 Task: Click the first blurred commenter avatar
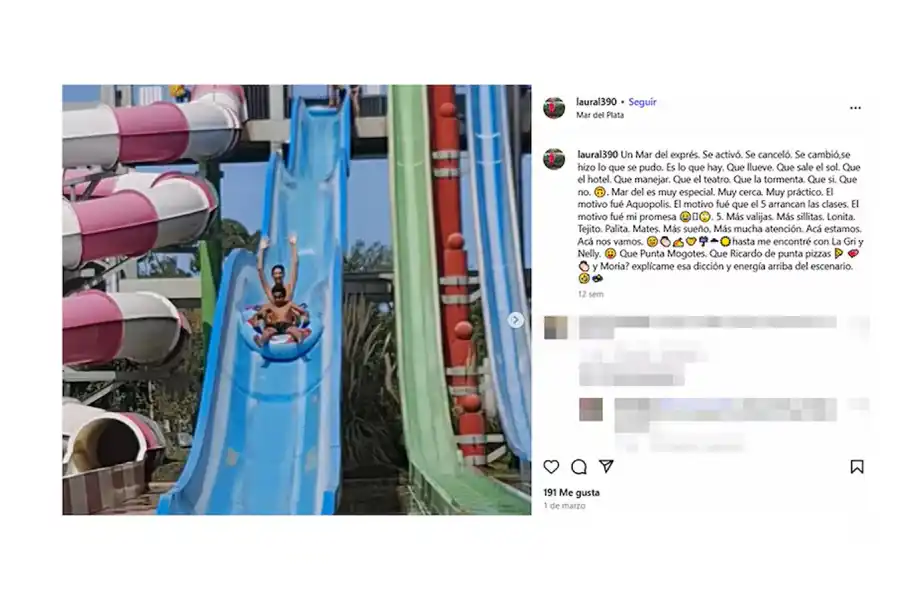pos(556,327)
